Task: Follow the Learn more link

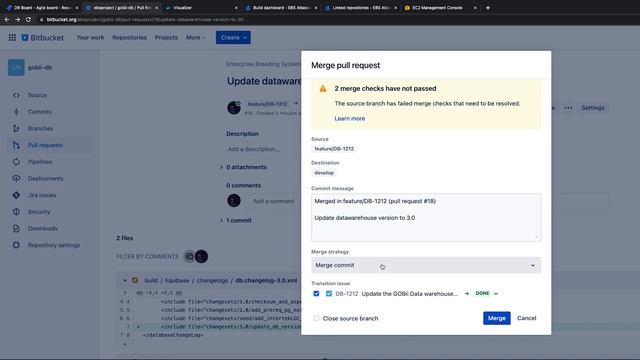Action: [350, 119]
